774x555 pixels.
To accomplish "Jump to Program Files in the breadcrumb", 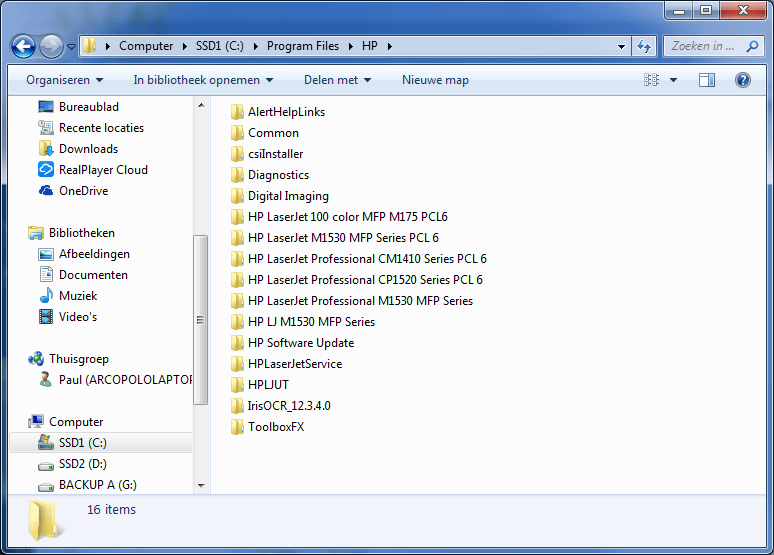I will 303,46.
